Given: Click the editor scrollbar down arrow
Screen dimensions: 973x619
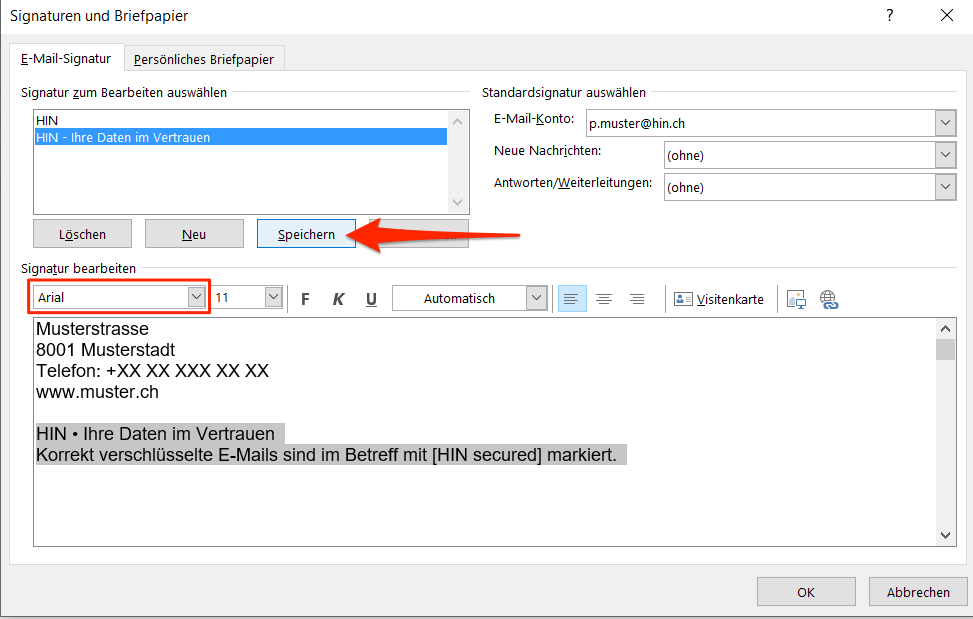Looking at the screenshot, I should point(945,535).
